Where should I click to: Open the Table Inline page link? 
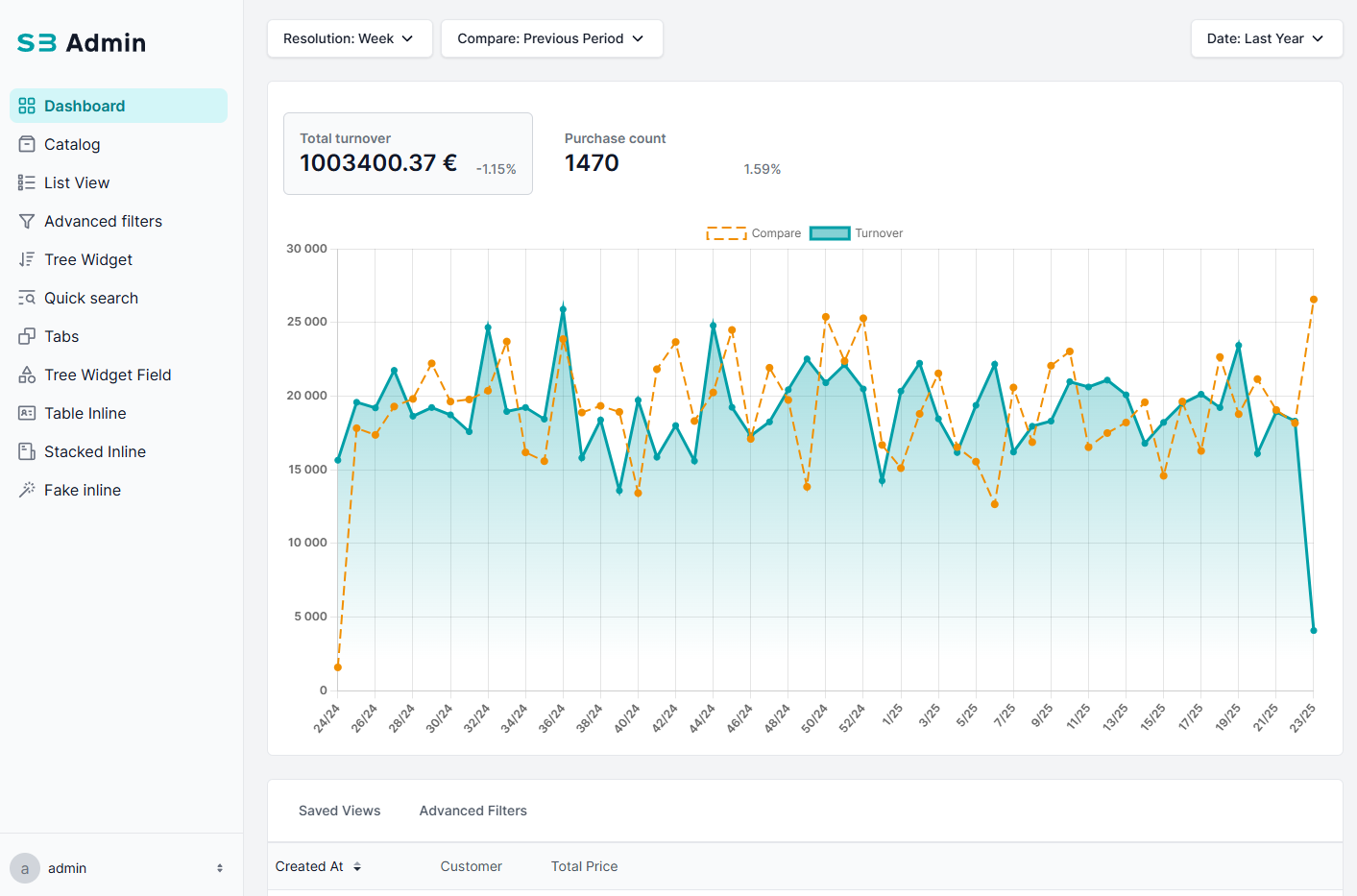pos(85,413)
